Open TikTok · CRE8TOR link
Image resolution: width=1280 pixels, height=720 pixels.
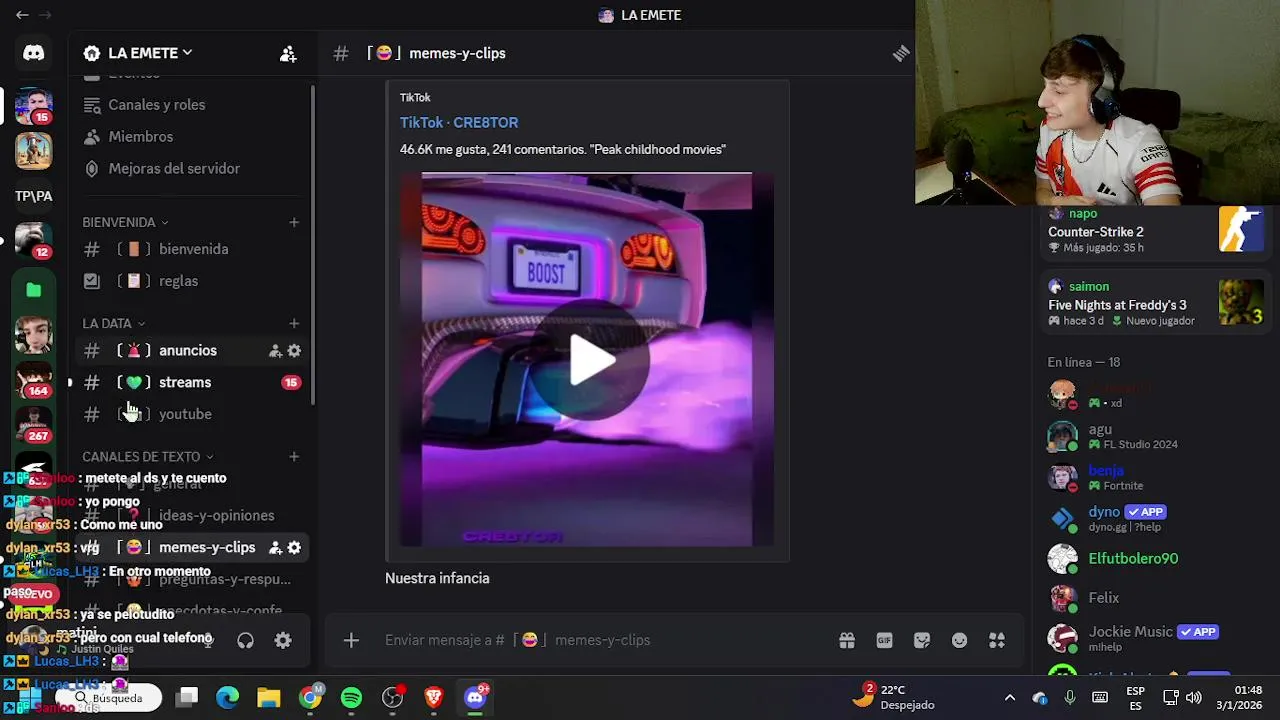[x=459, y=122]
